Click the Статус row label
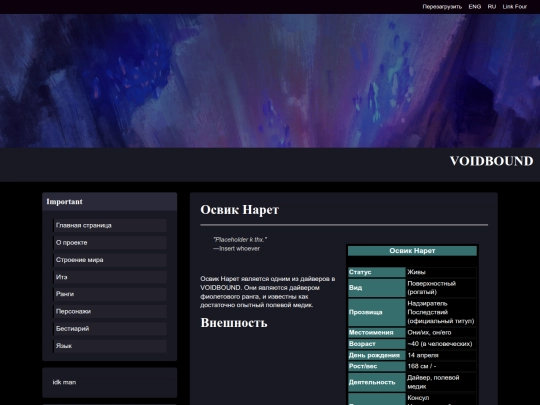This screenshot has height=405, width=540. click(x=377, y=272)
